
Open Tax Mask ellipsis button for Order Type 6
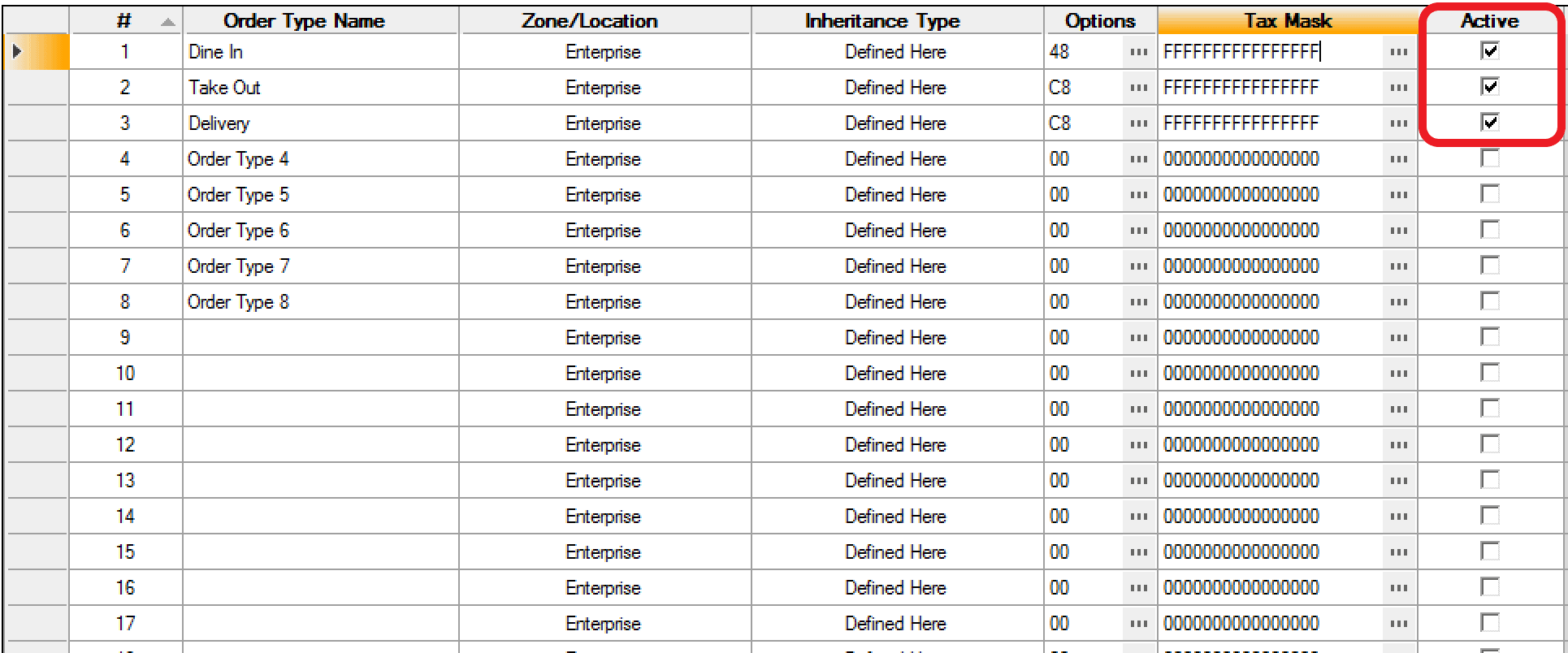(1398, 231)
